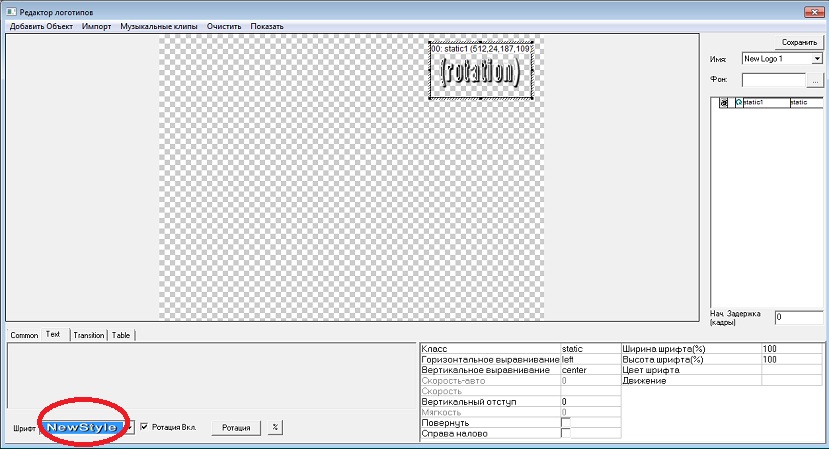Toggle the Ротация Вкл. checkbox
The image size is (829, 449).
145,427
